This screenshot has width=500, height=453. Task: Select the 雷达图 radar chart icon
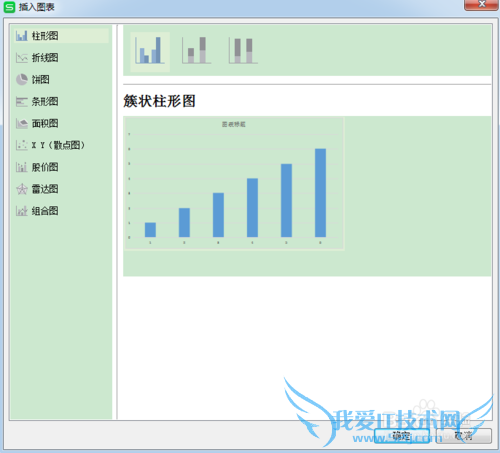(x=22, y=189)
